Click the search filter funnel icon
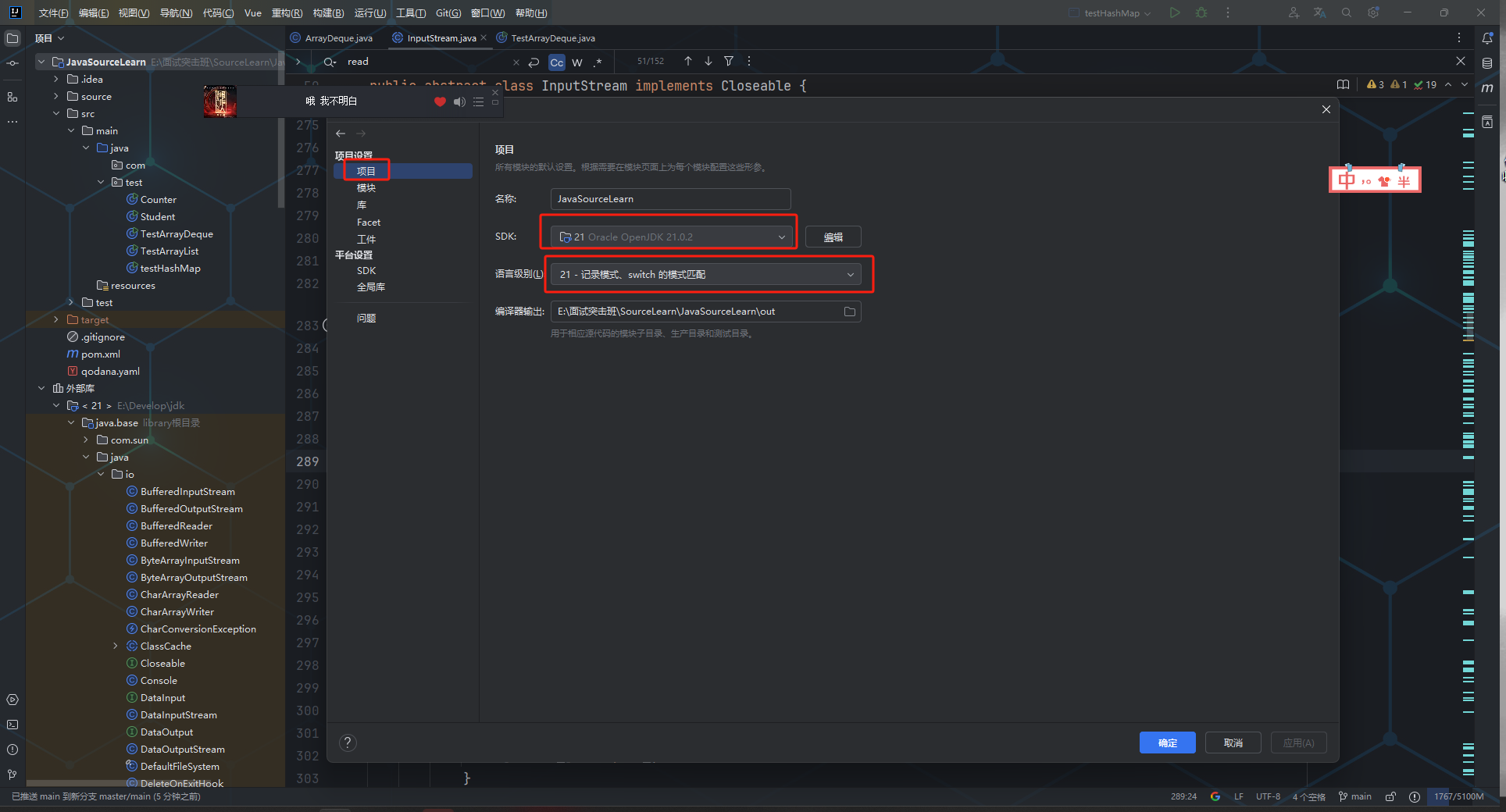Image resolution: width=1506 pixels, height=812 pixels. point(729,61)
